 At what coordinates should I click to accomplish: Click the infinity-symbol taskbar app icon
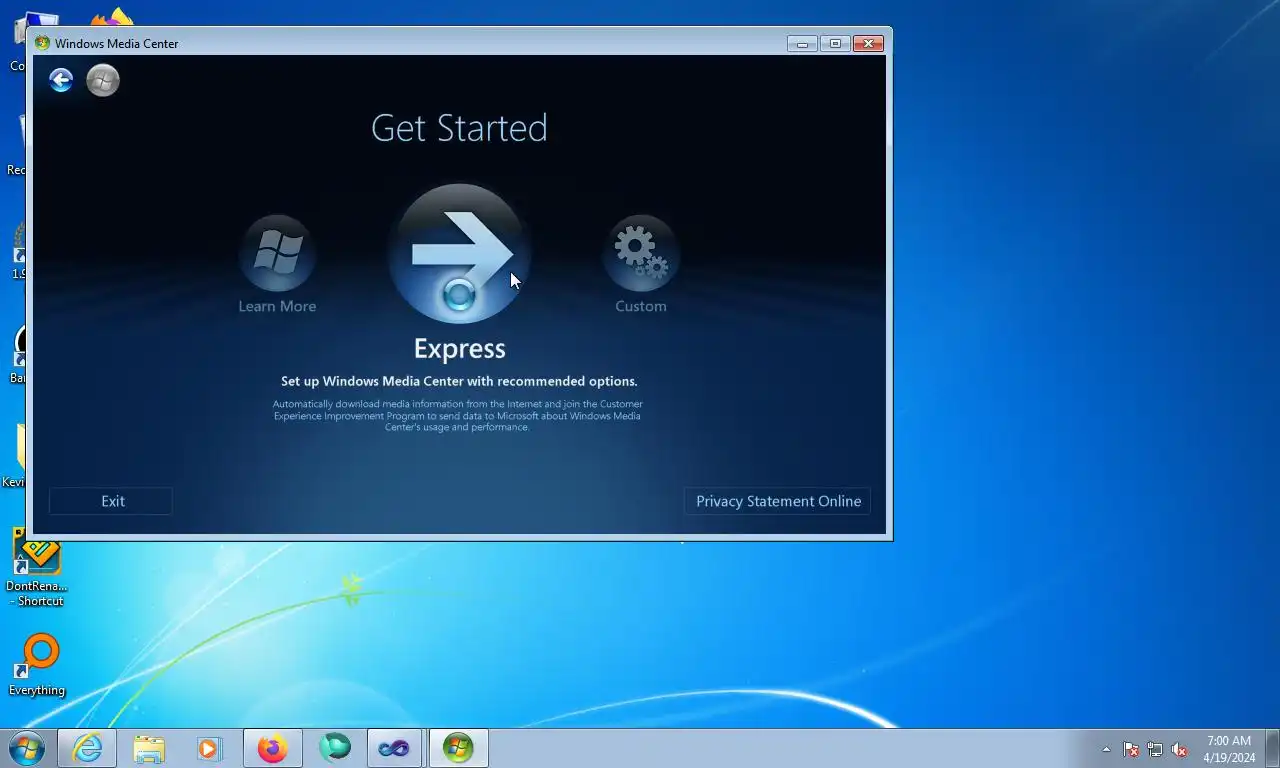pyautogui.click(x=396, y=748)
